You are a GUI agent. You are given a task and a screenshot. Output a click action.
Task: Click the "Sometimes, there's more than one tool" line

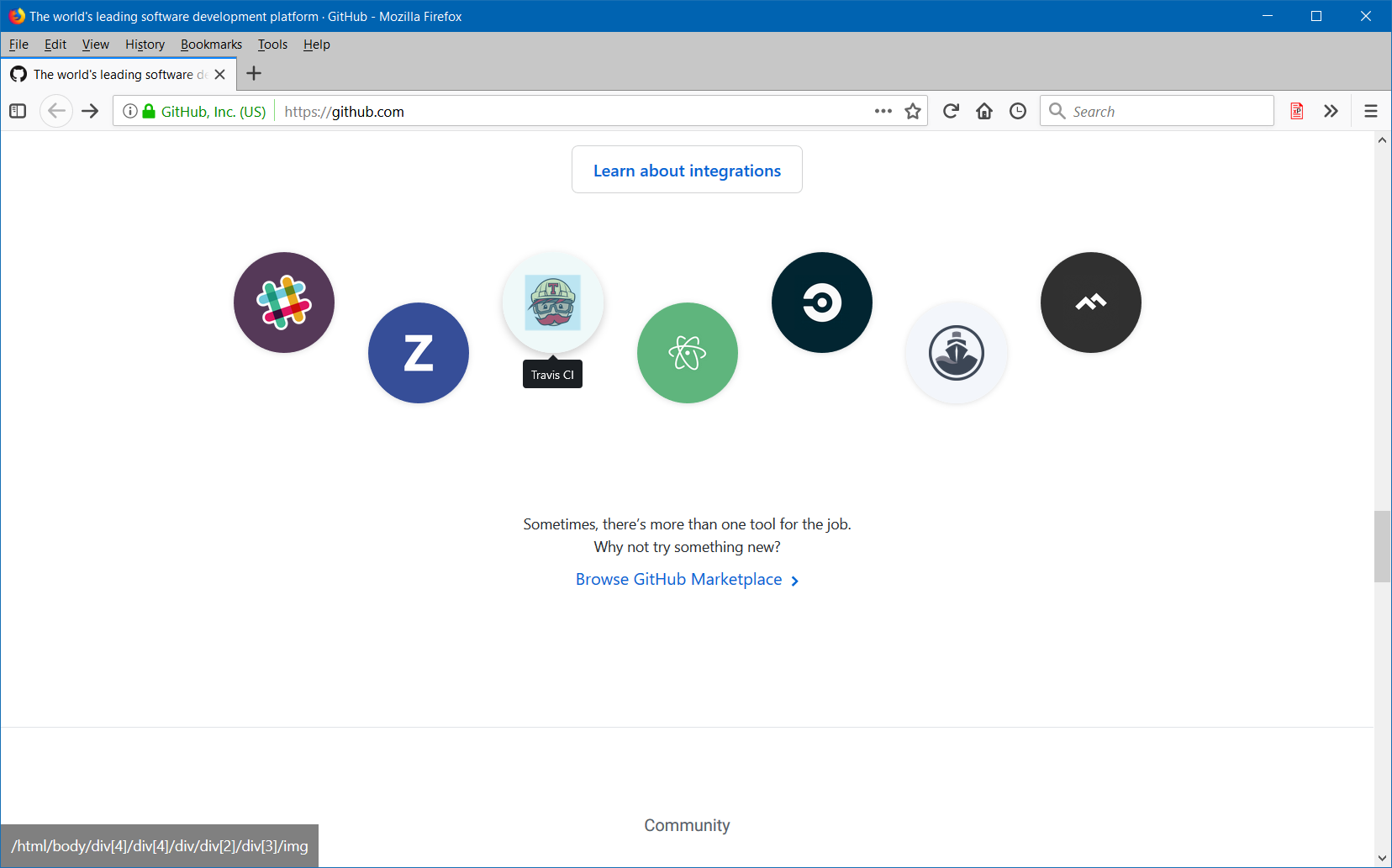point(687,524)
